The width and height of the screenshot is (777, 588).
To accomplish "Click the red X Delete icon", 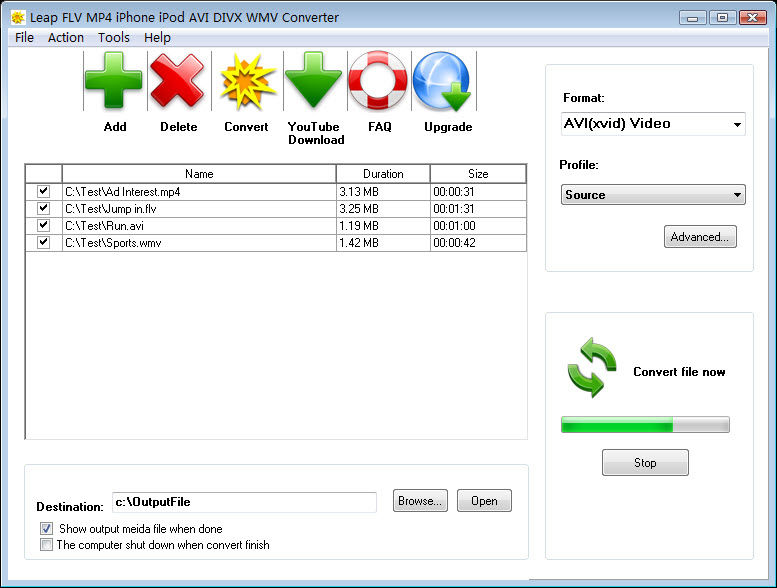I will tap(178, 82).
